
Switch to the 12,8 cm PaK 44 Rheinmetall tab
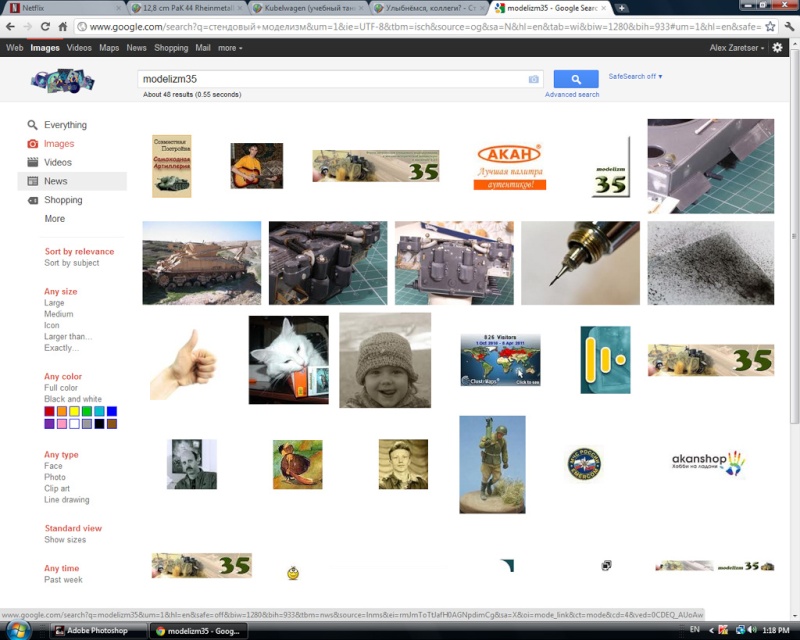pos(187,8)
